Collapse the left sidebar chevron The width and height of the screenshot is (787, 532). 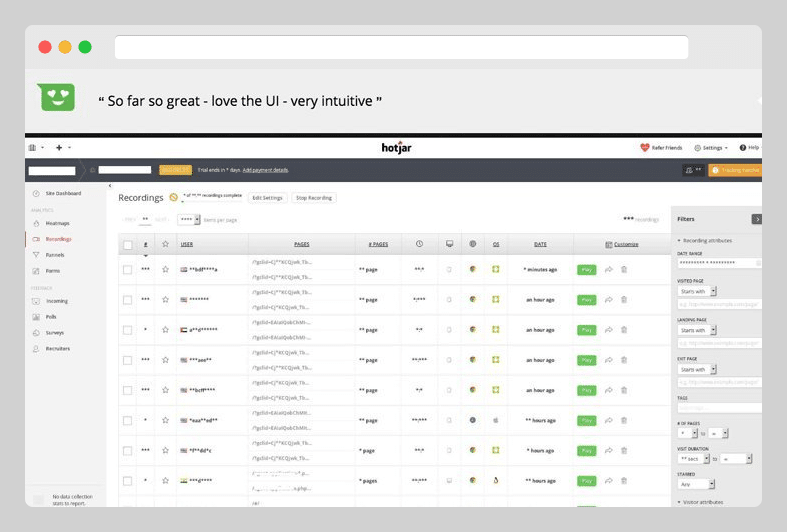point(110,186)
